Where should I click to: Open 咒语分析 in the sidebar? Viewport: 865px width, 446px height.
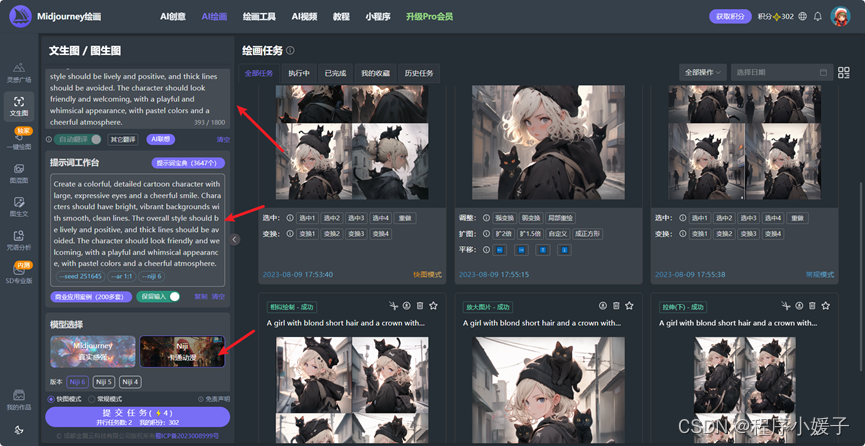[x=19, y=240]
